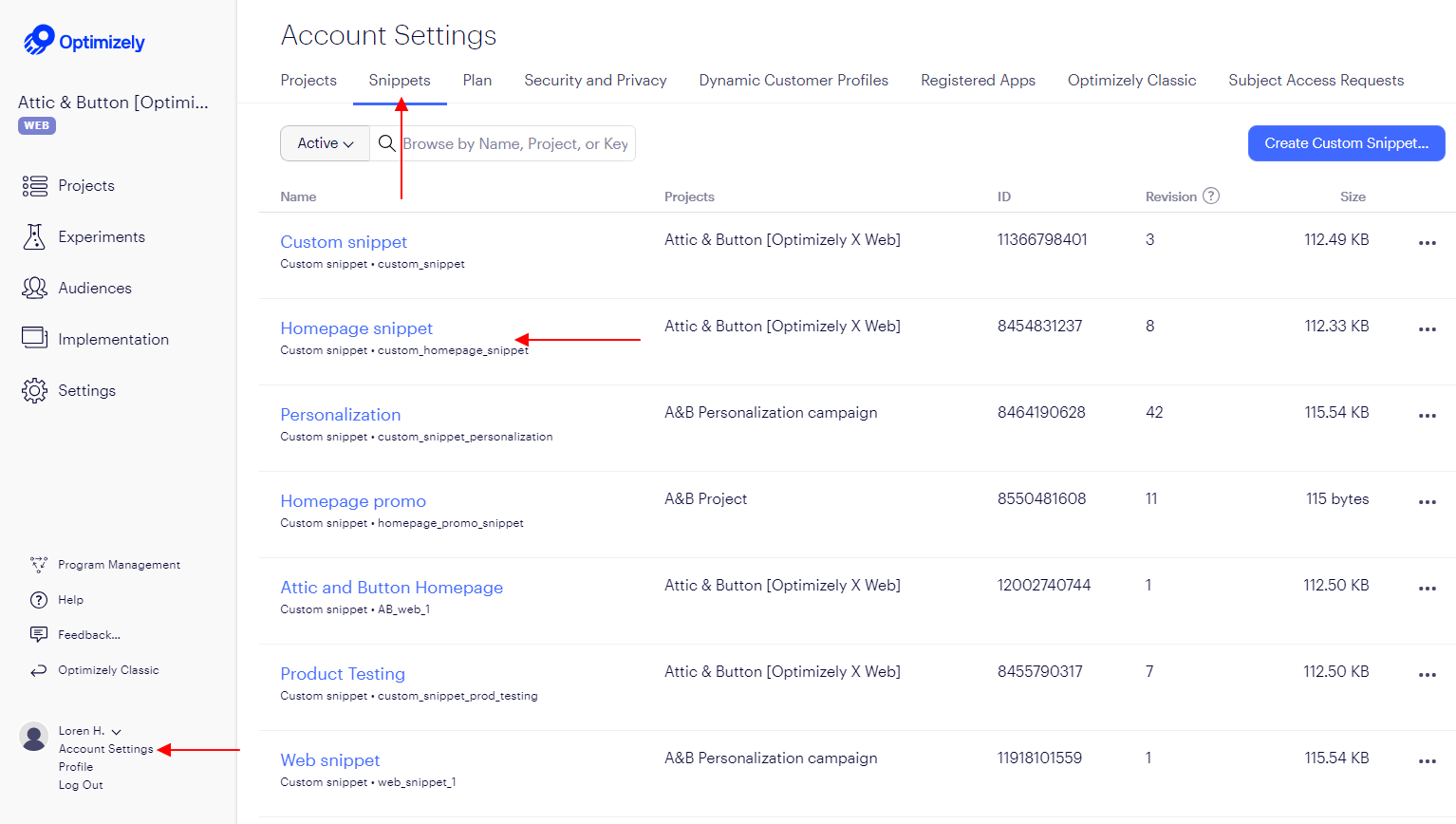This screenshot has height=824, width=1456.
Task: Click the Name column header
Action: 298,197
